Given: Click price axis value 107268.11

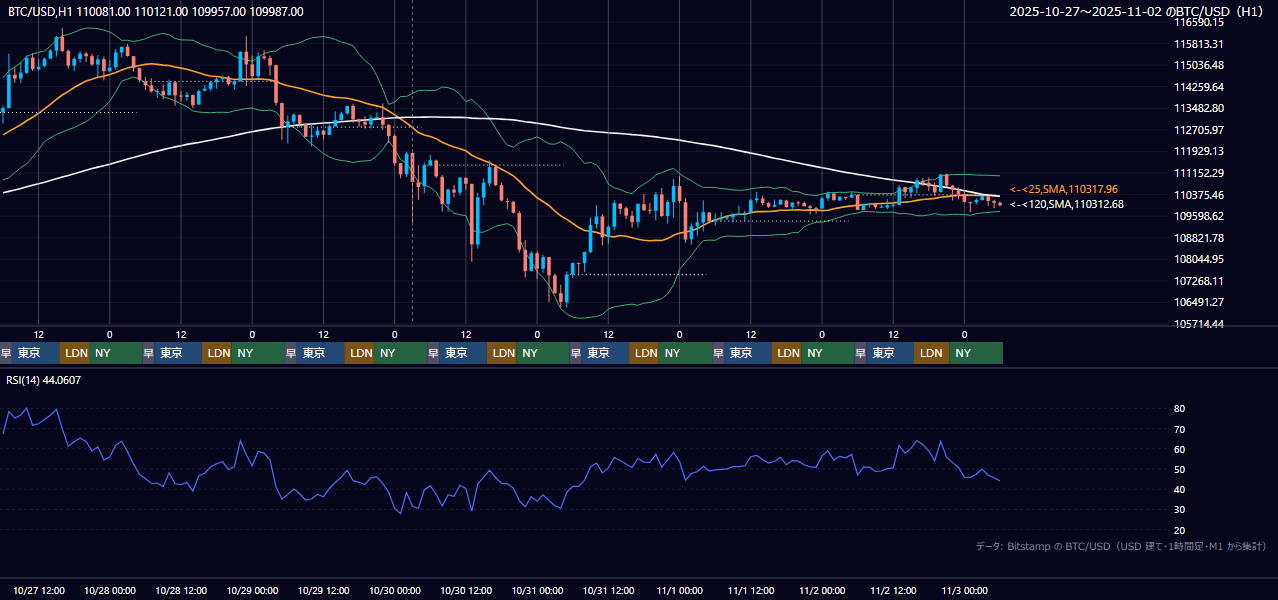Looking at the screenshot, I should pyautogui.click(x=1198, y=281).
